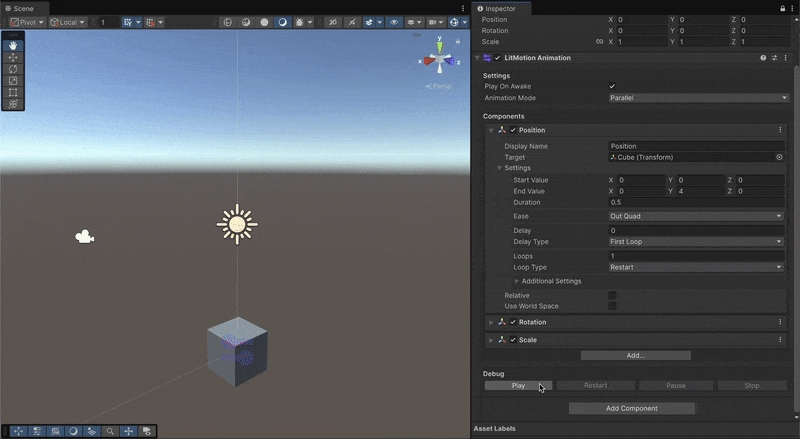Click the snap increment icon
The width and height of the screenshot is (800, 439).
point(149,22)
